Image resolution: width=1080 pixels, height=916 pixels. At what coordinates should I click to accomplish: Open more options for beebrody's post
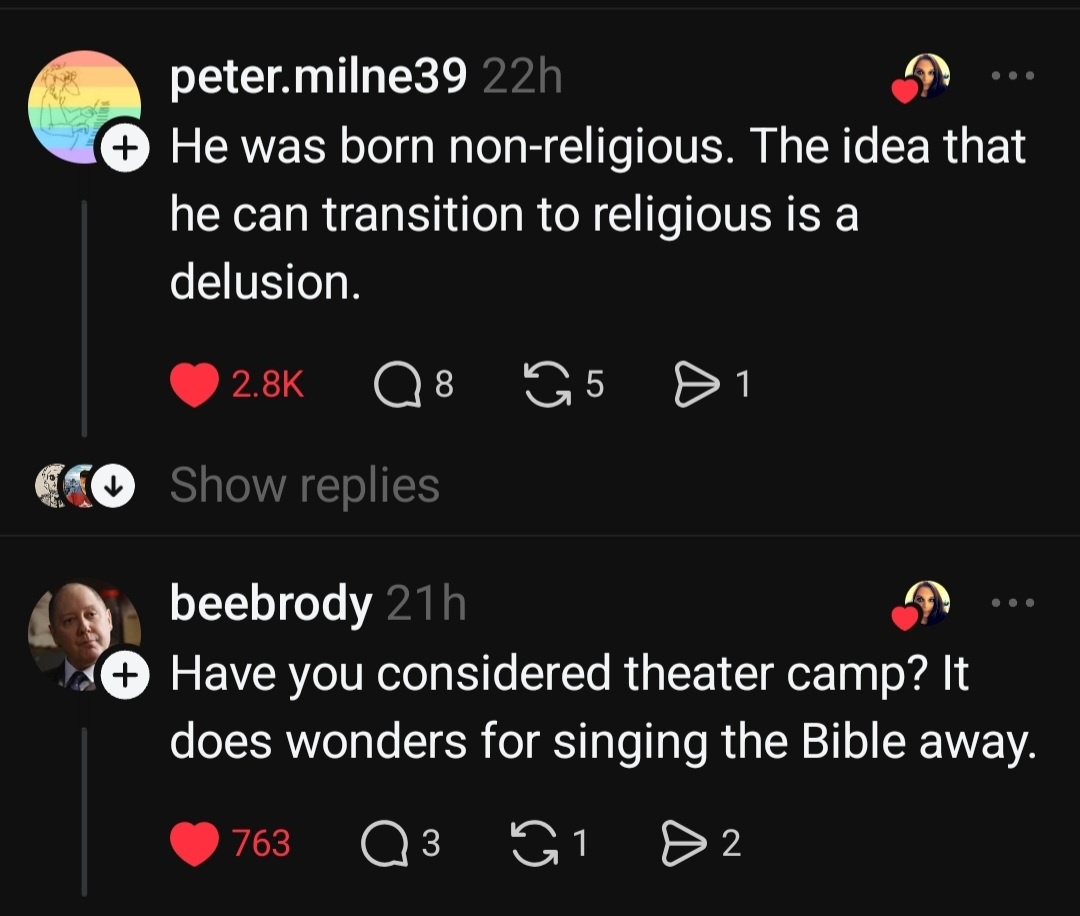(1013, 603)
